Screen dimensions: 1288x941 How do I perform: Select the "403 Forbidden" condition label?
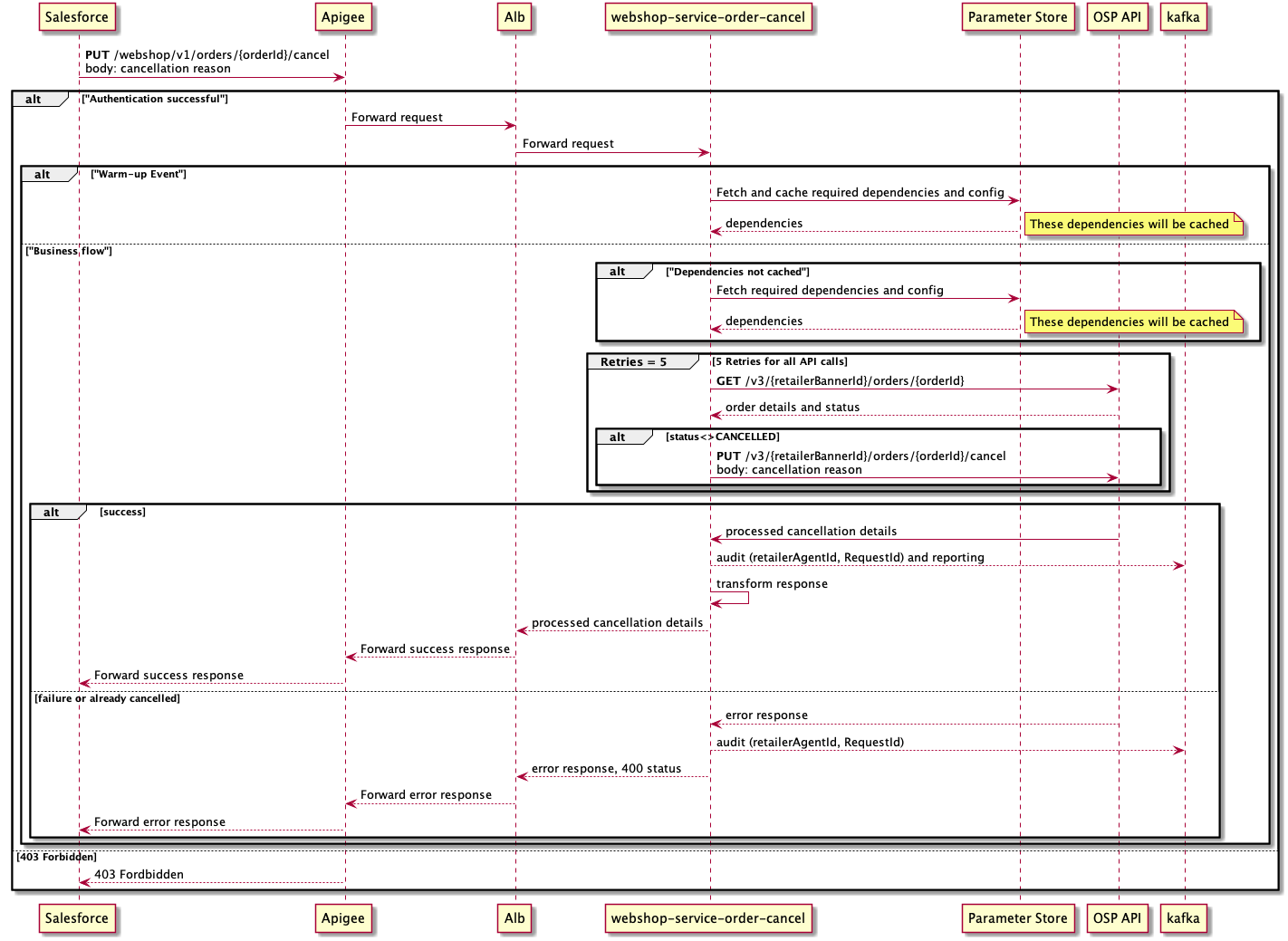point(56,857)
